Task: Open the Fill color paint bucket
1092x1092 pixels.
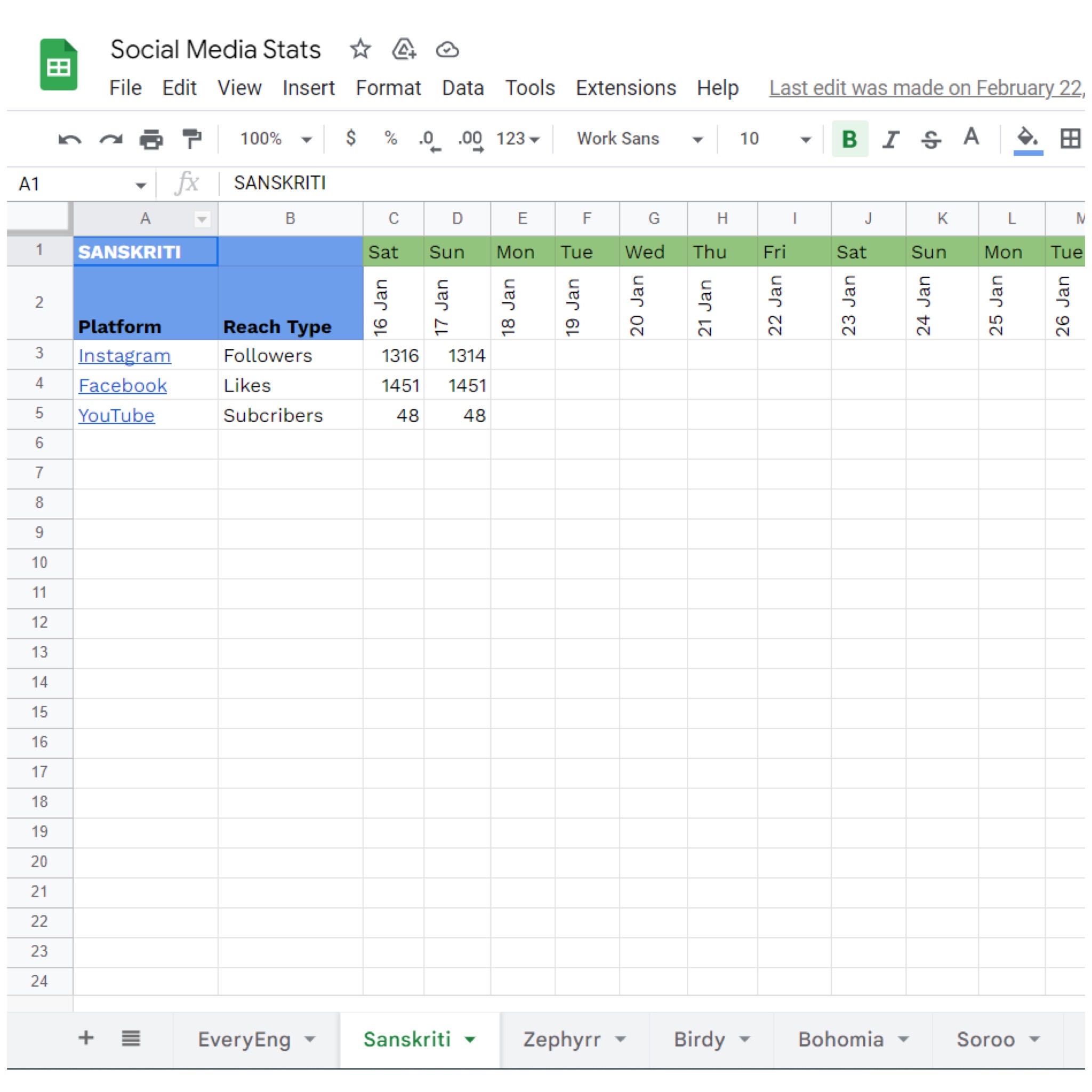Action: pos(1027,139)
